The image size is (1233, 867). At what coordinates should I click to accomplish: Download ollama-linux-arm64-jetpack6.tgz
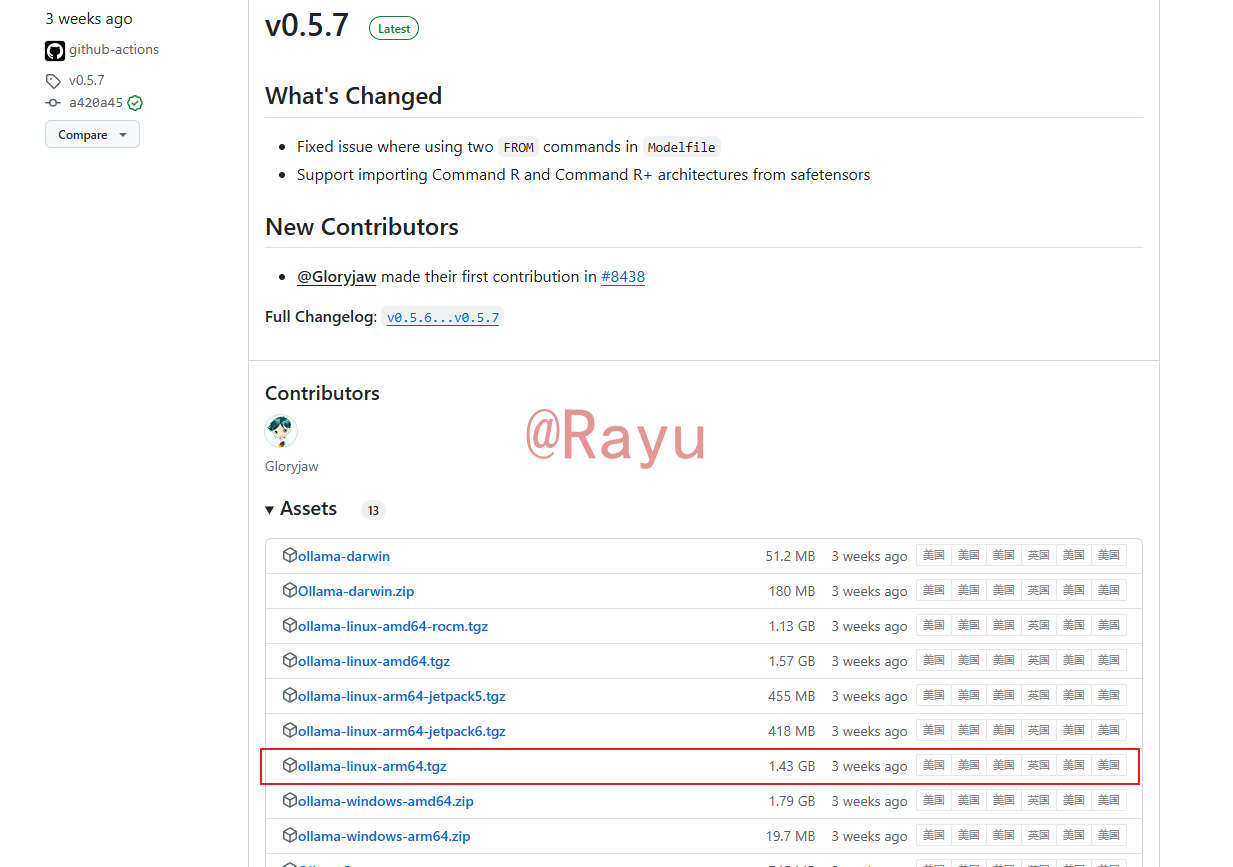402,731
